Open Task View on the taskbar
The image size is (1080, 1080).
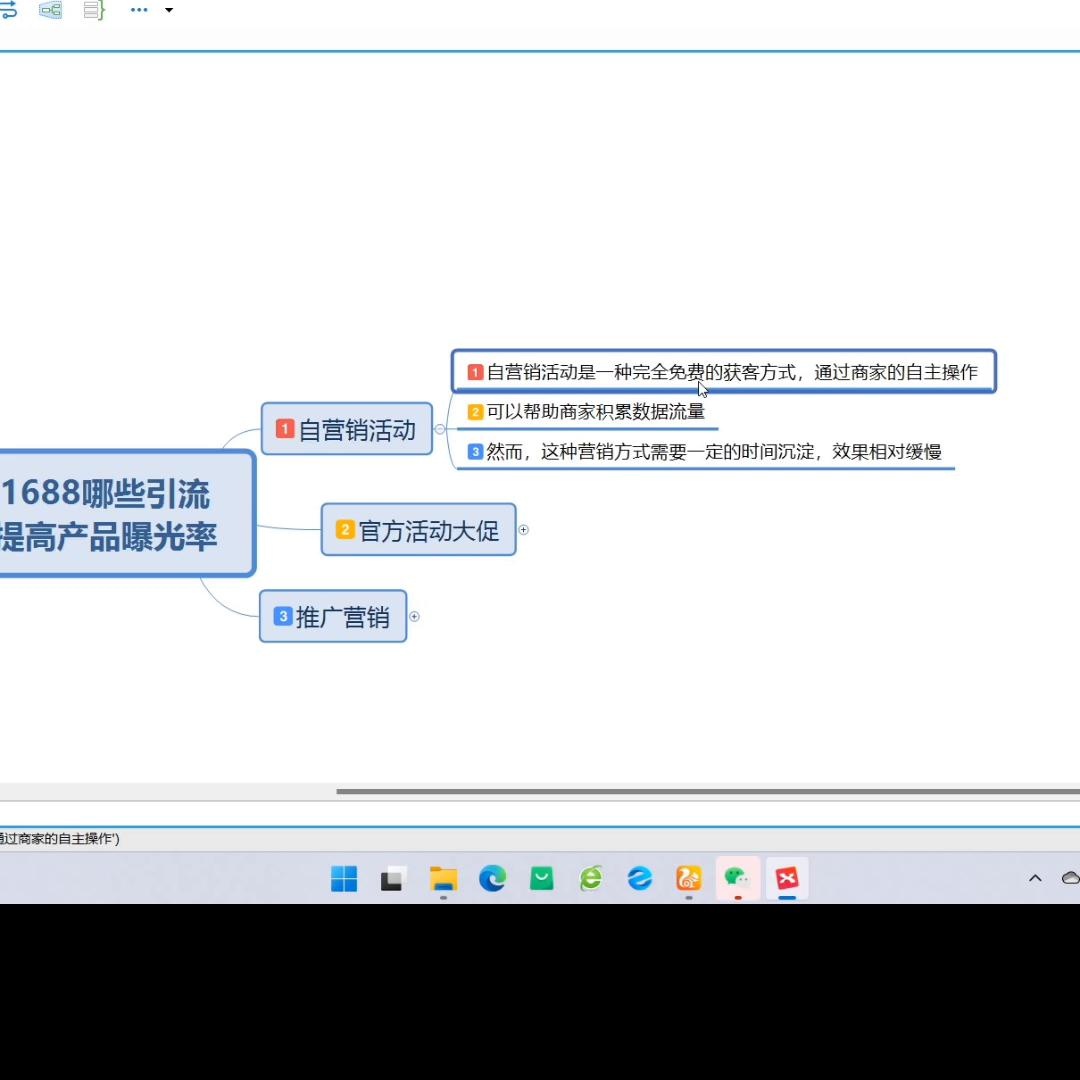pyautogui.click(x=394, y=878)
